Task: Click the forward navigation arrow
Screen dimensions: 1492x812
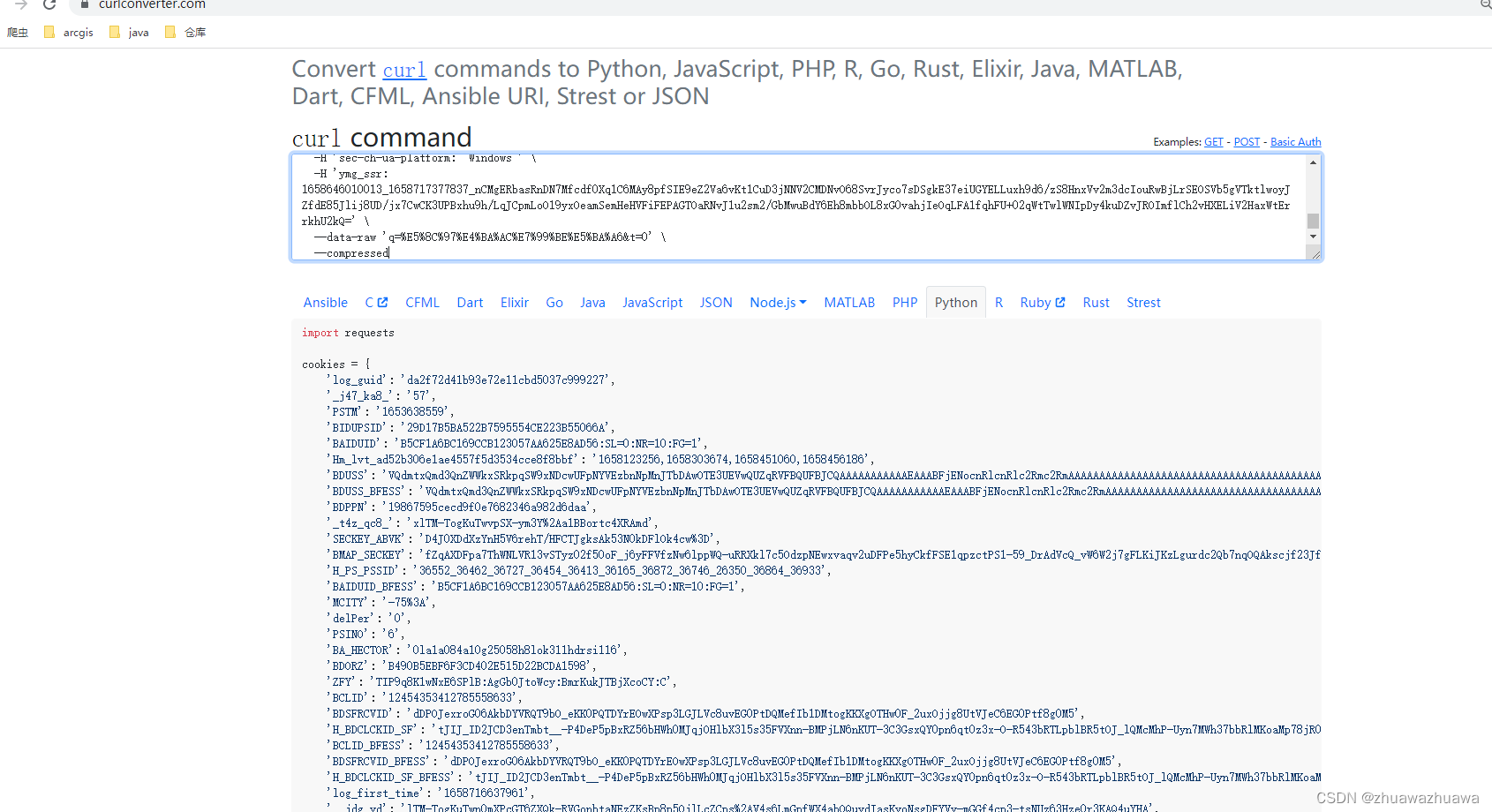Action: pos(21,4)
